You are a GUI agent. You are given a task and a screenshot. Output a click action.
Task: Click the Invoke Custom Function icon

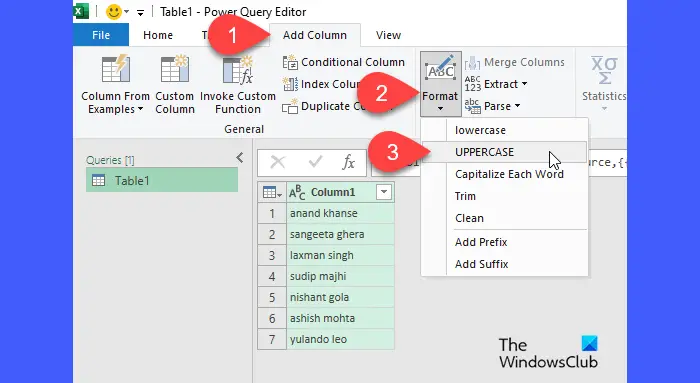[238, 69]
